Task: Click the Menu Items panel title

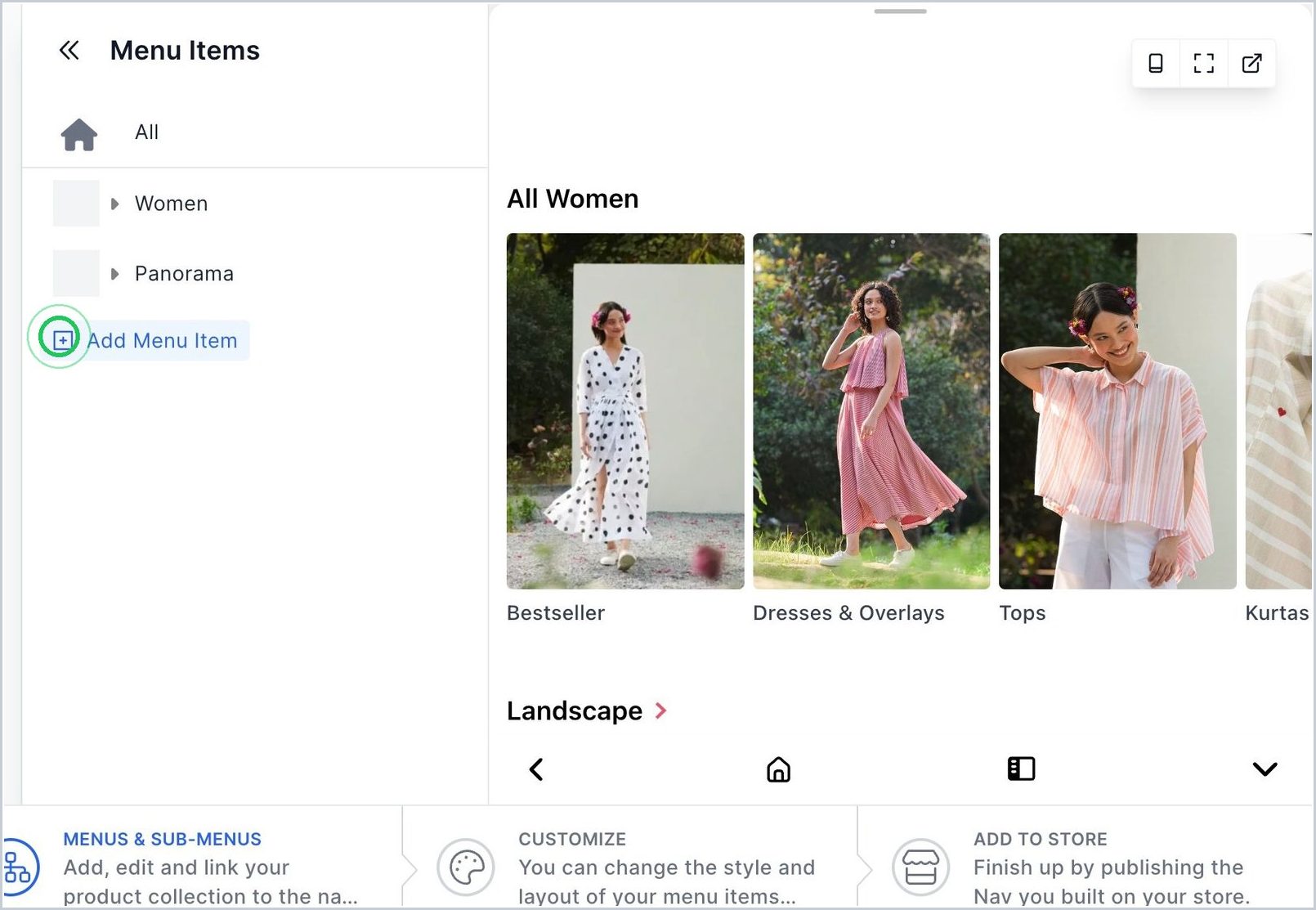Action: [185, 51]
